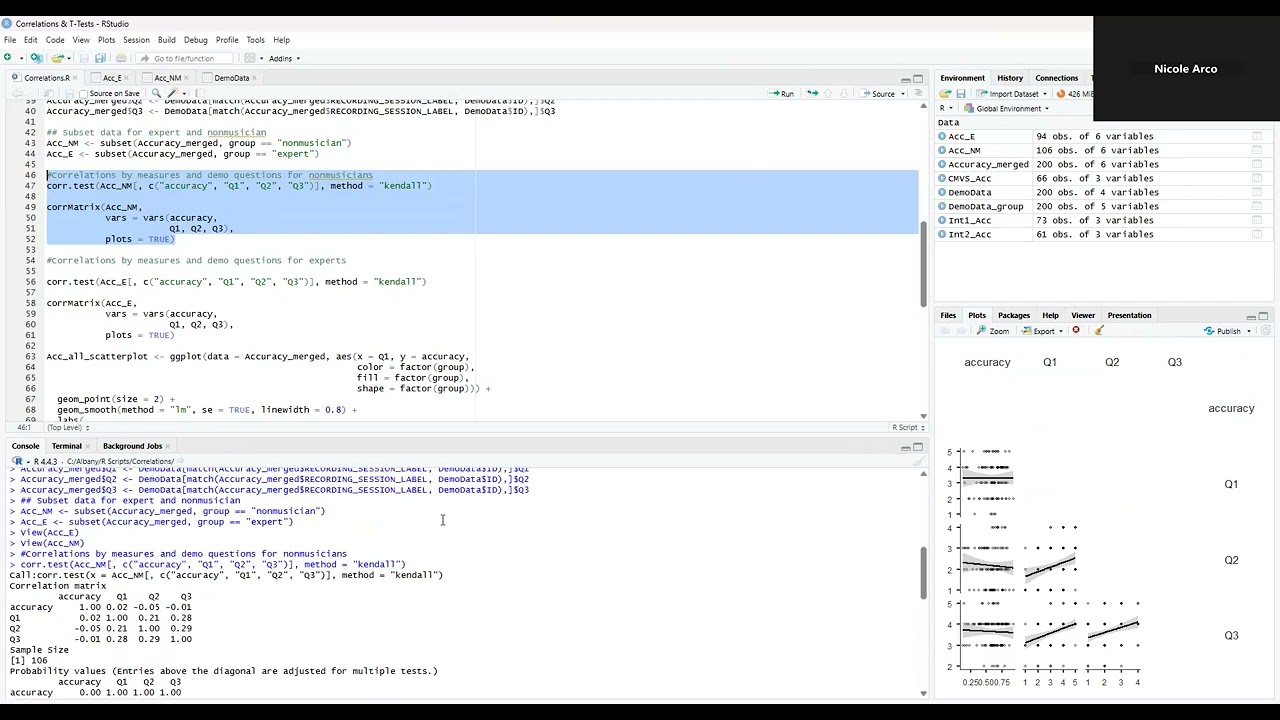
Task: Open the Packages tab
Action: coord(1013,315)
